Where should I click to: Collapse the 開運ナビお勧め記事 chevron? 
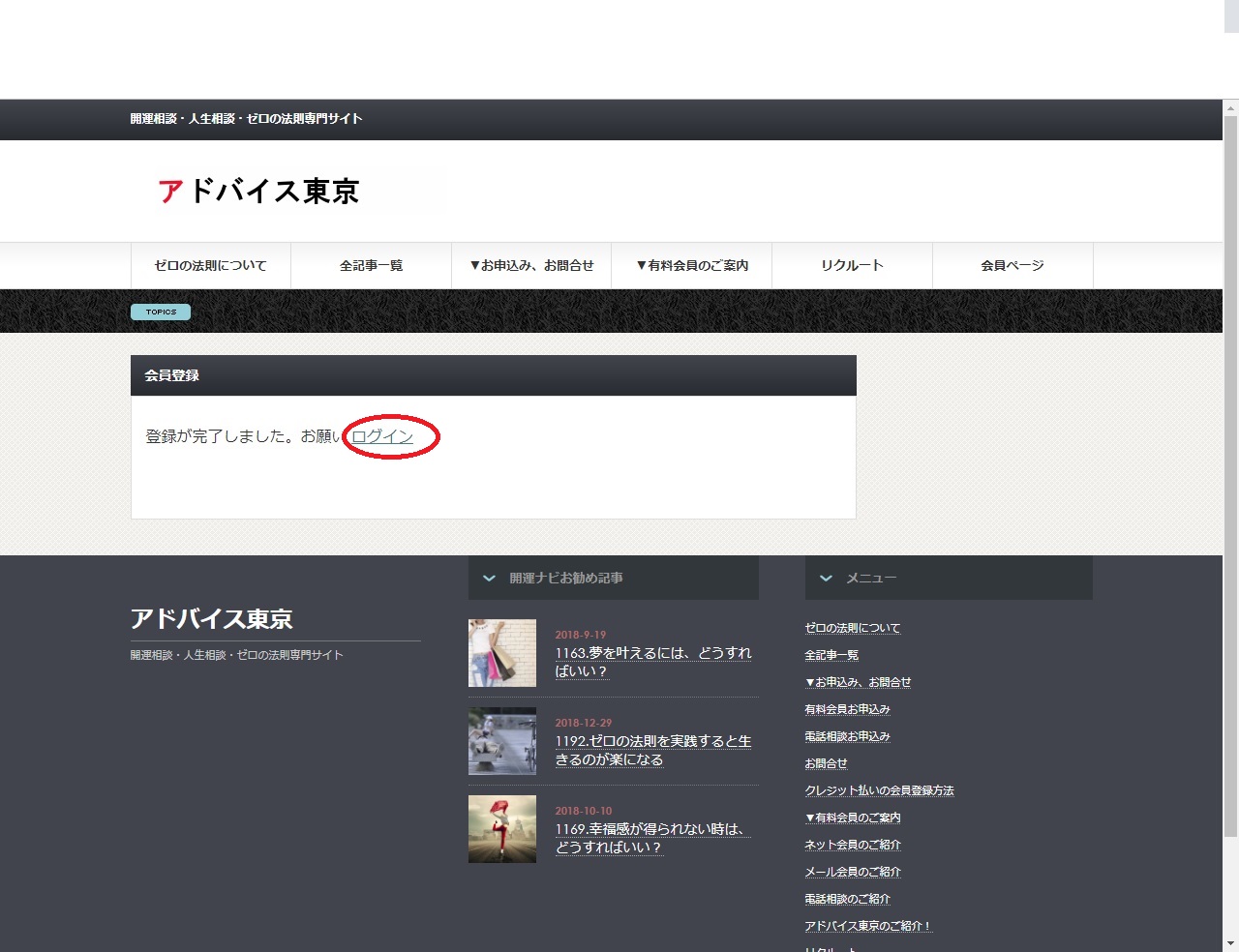(489, 579)
